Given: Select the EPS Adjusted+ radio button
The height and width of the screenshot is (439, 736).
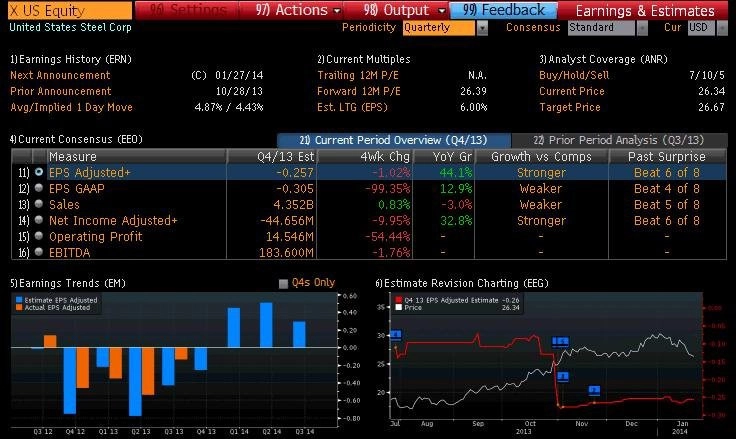Looking at the screenshot, I should click(39, 172).
